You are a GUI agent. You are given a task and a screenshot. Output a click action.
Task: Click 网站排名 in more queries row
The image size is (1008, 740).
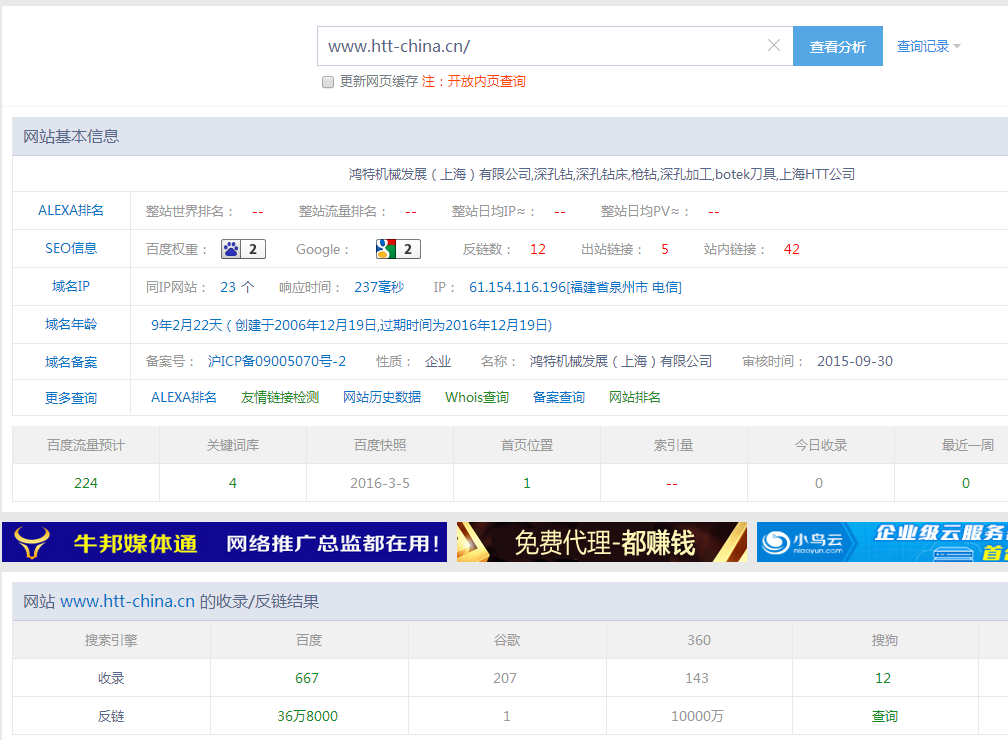click(635, 397)
